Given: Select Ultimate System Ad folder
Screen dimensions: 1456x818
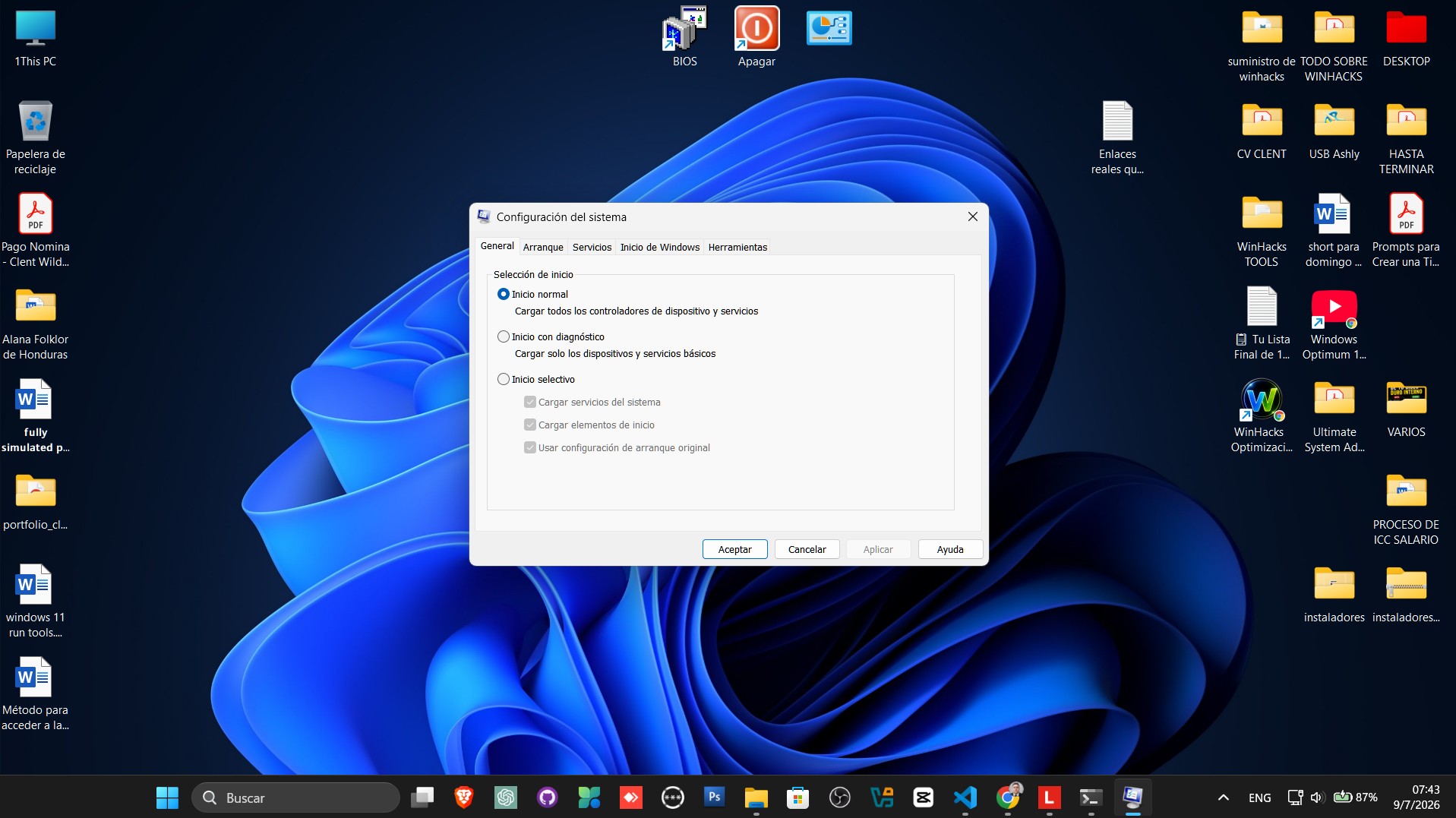Looking at the screenshot, I should point(1334,415).
